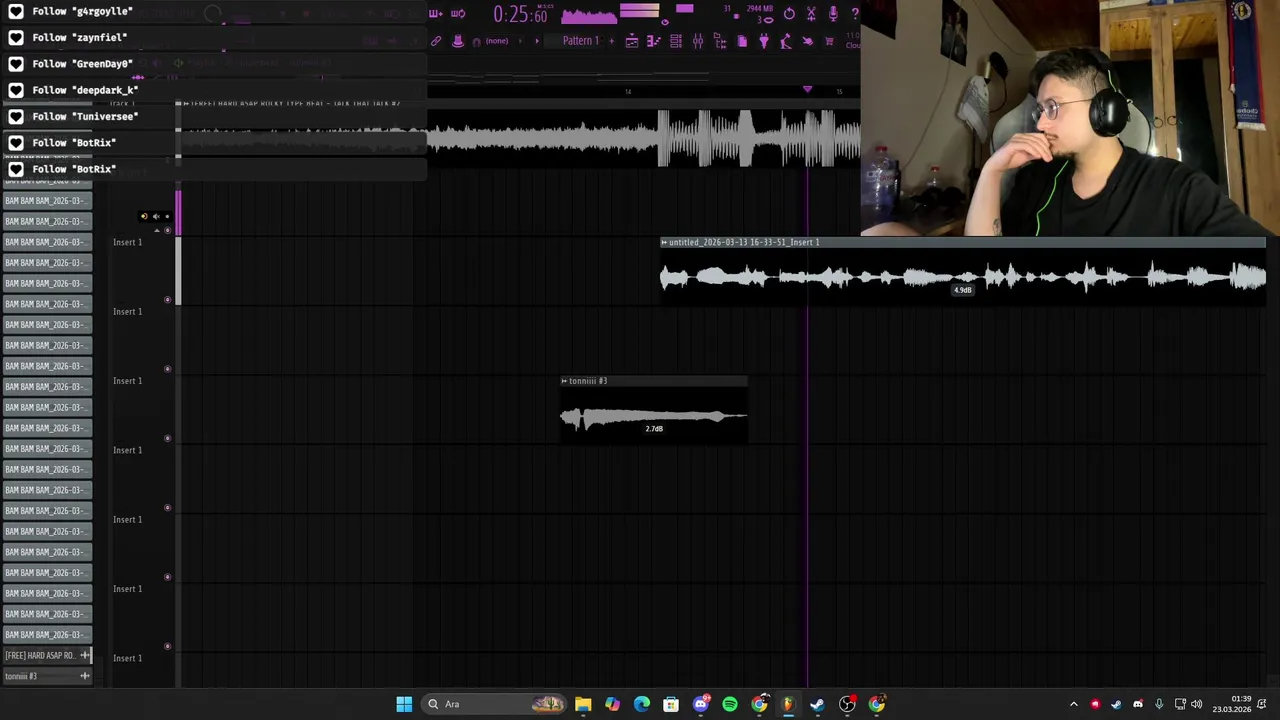The width and height of the screenshot is (1280, 720).
Task: Click heart icon beside Follow "GreenDay0"
Action: [16, 63]
